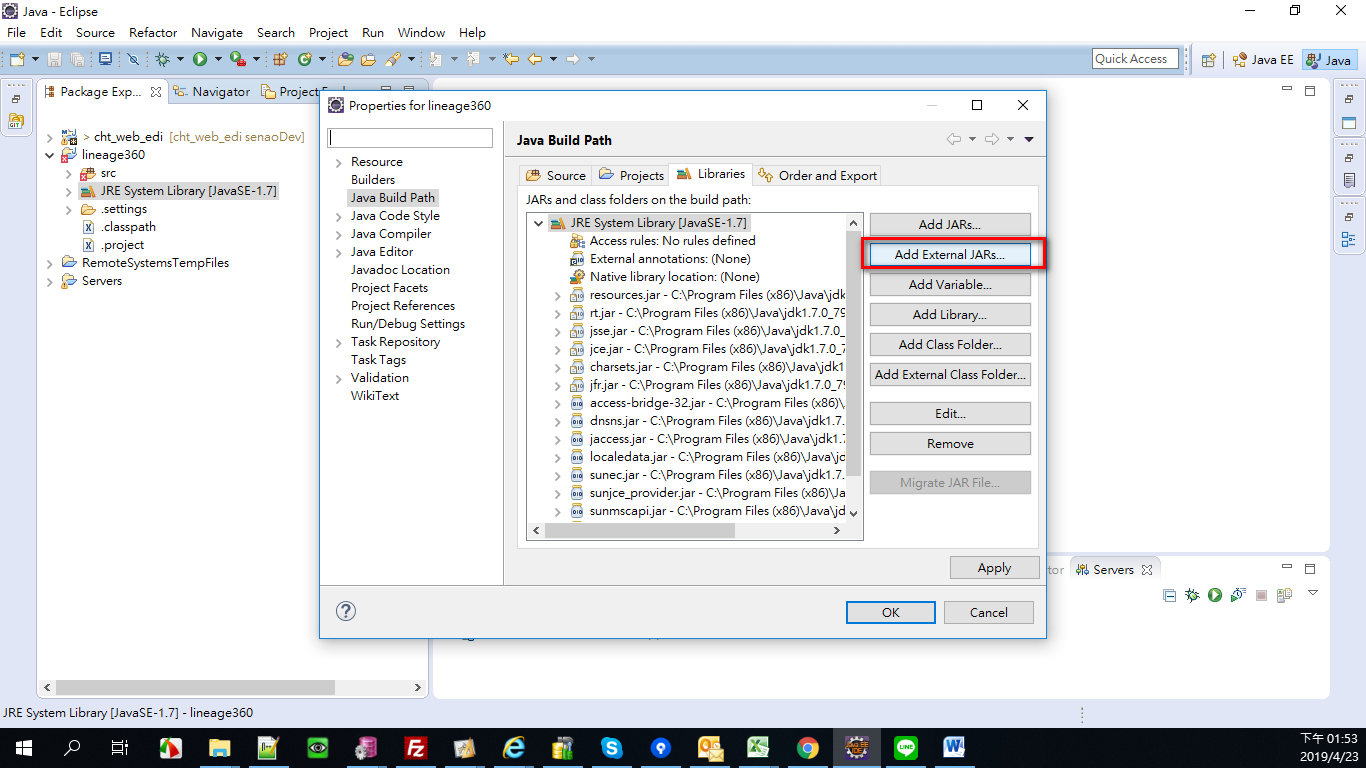Click the Windows Start button
1366x768 pixels.
pos(24,747)
